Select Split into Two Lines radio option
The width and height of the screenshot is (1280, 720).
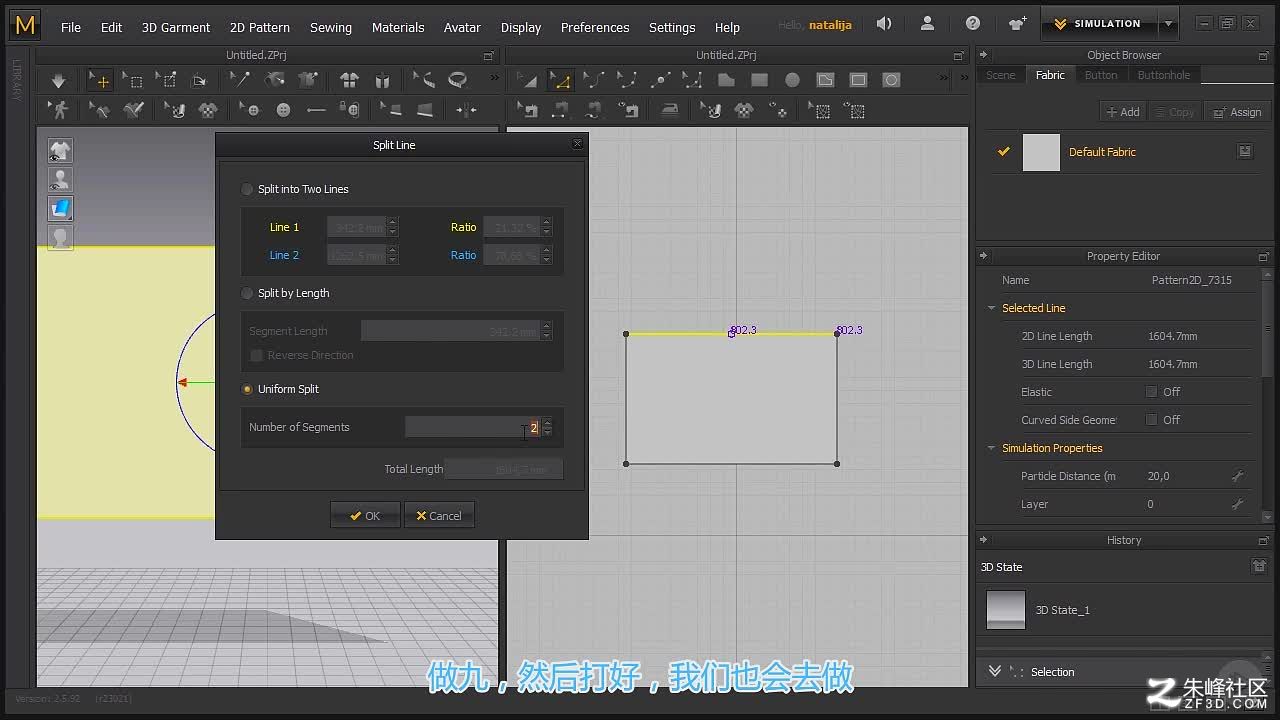pos(247,189)
